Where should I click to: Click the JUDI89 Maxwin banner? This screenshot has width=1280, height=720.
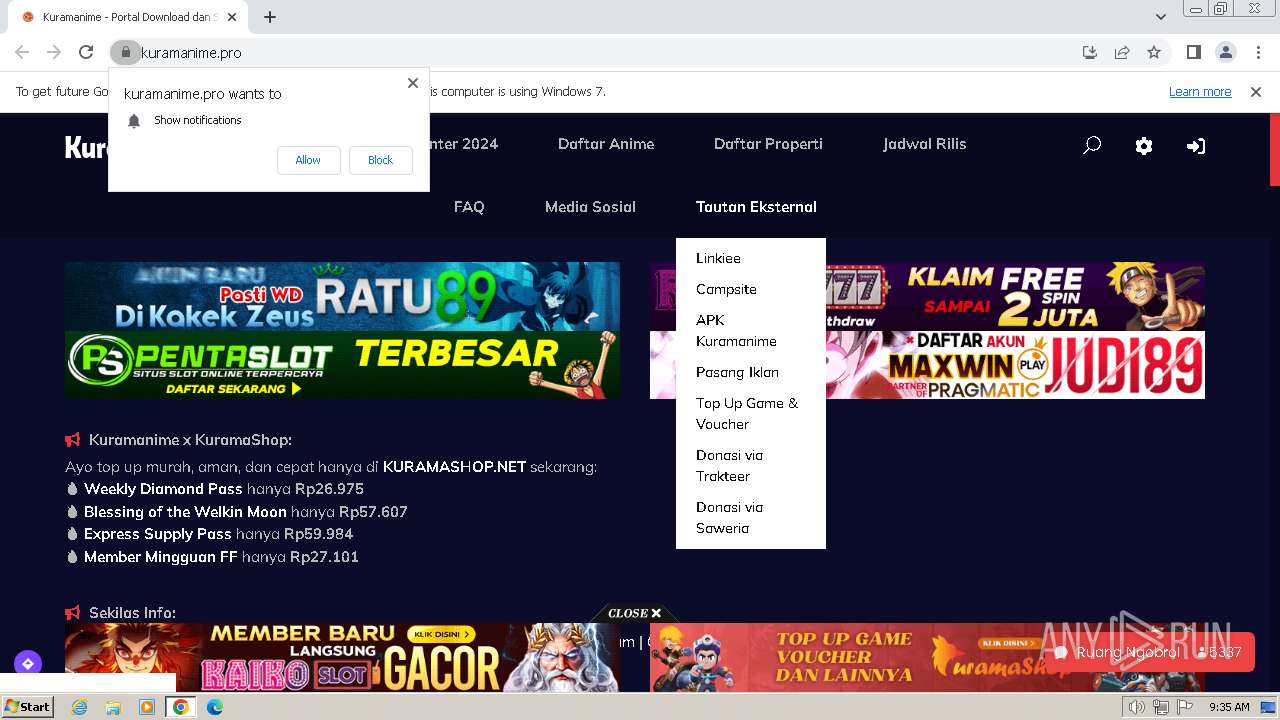pyautogui.click(x=1015, y=365)
